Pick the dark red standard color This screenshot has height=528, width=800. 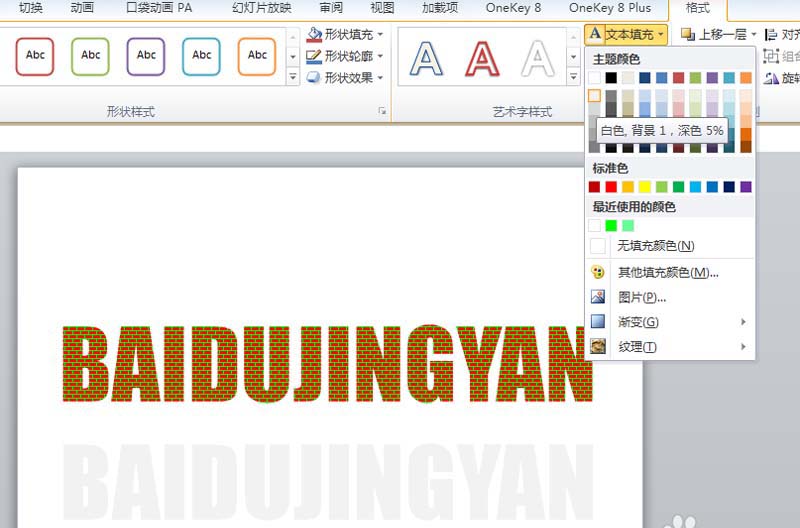coord(594,187)
